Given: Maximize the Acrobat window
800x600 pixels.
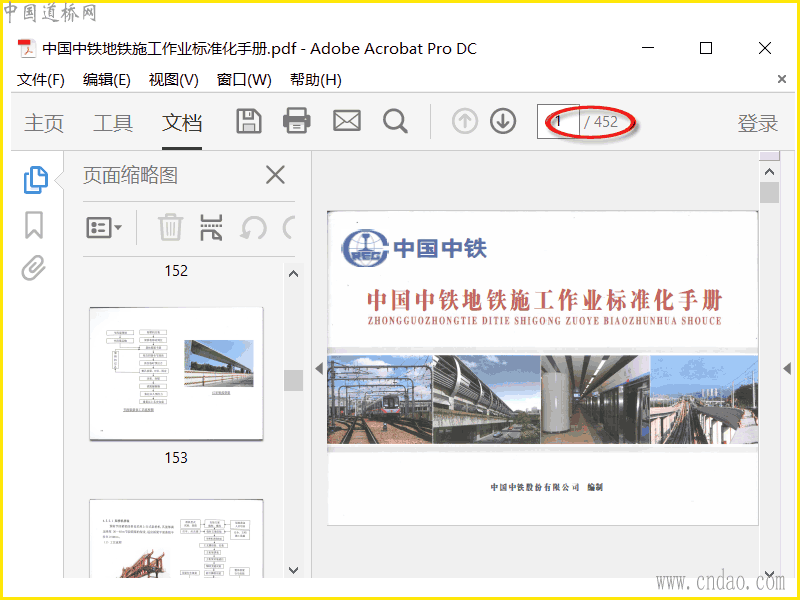Looking at the screenshot, I should pyautogui.click(x=706, y=48).
